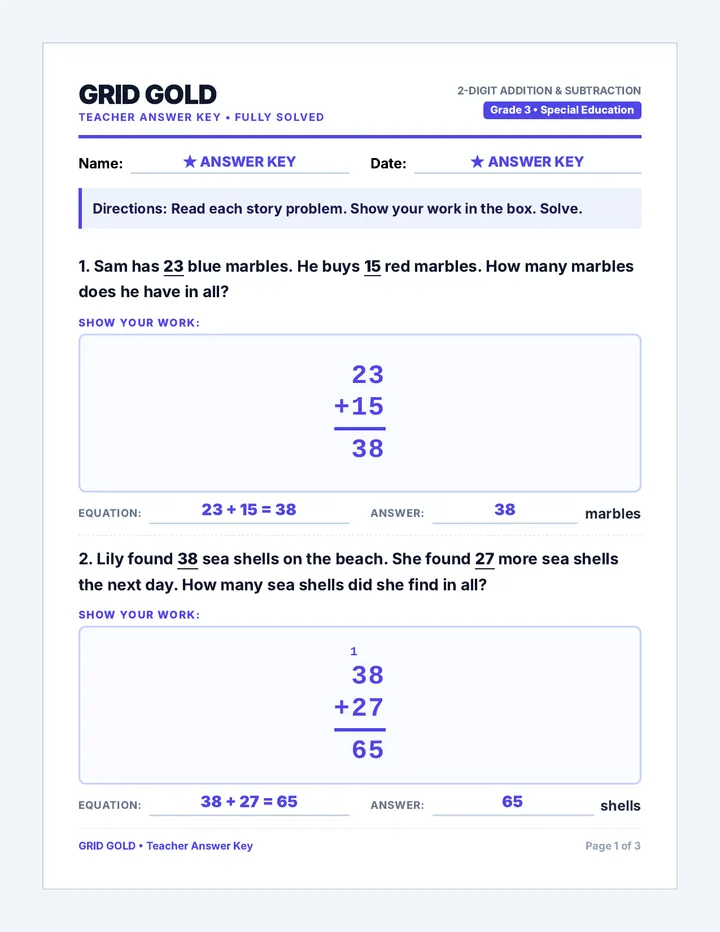Select the Grade 3 Special Education badge

pyautogui.click(x=562, y=110)
